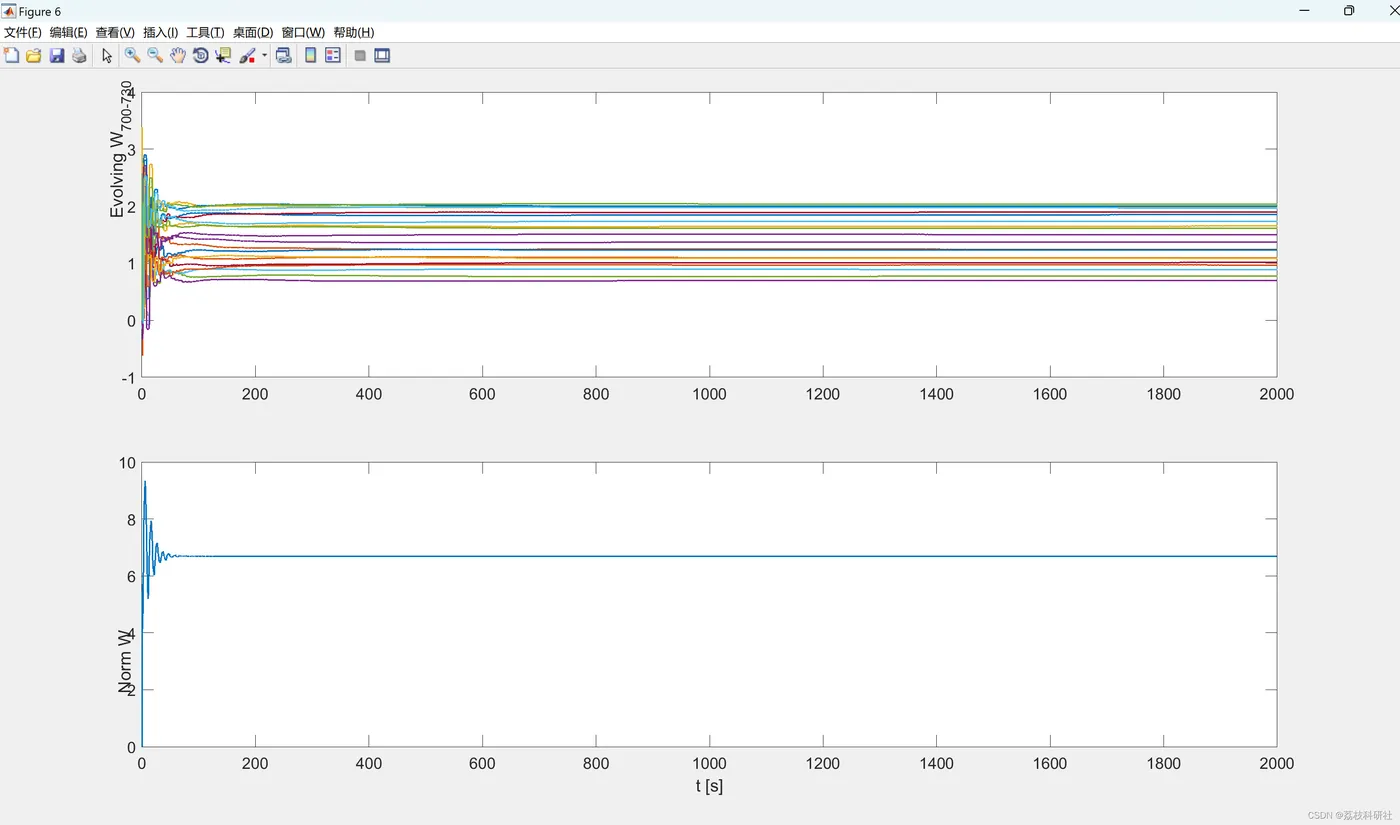Viewport: 1400px width, 825px height.
Task: Select the Pan hand tool
Action: [x=178, y=56]
